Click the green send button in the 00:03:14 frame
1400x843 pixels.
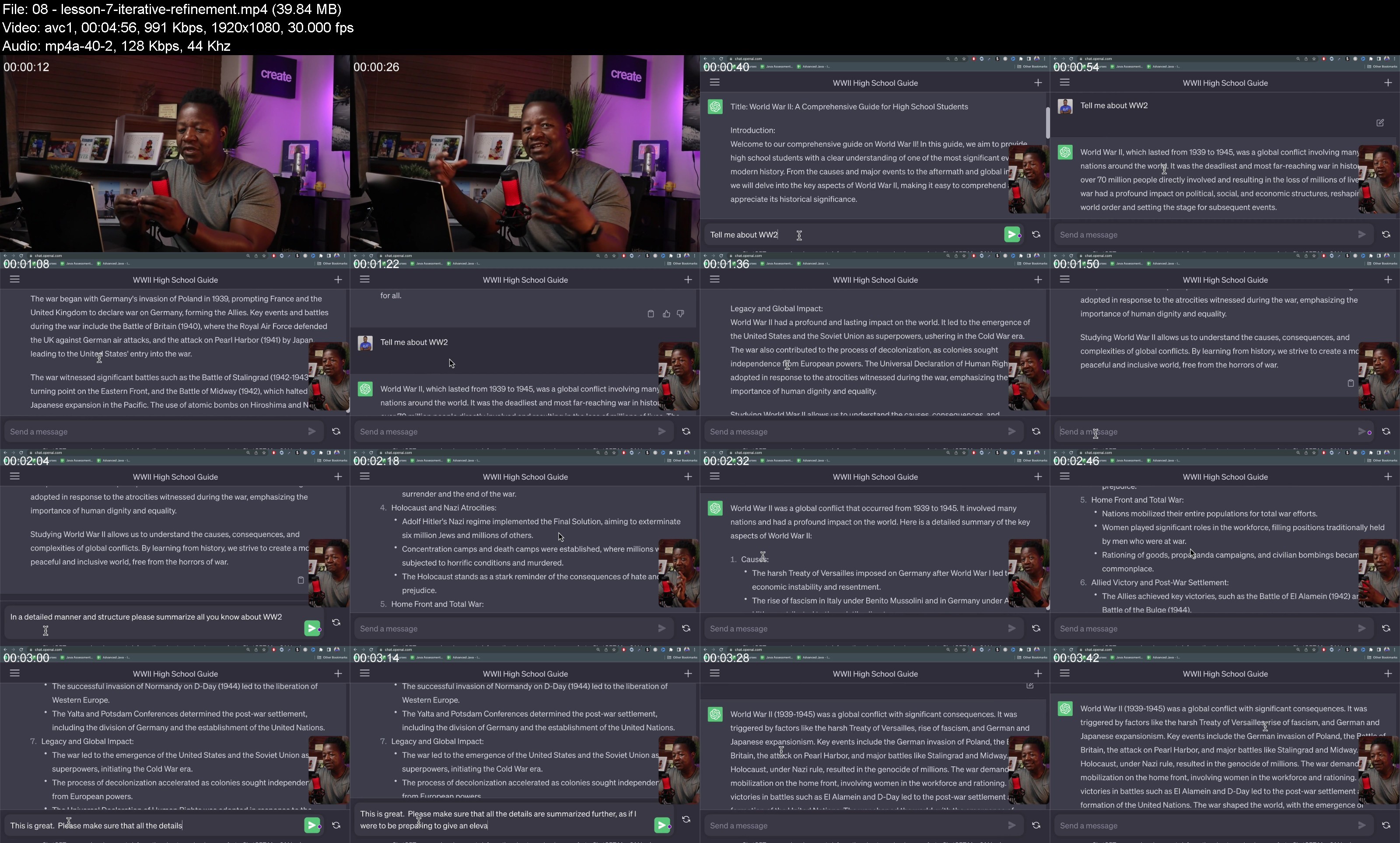662,825
